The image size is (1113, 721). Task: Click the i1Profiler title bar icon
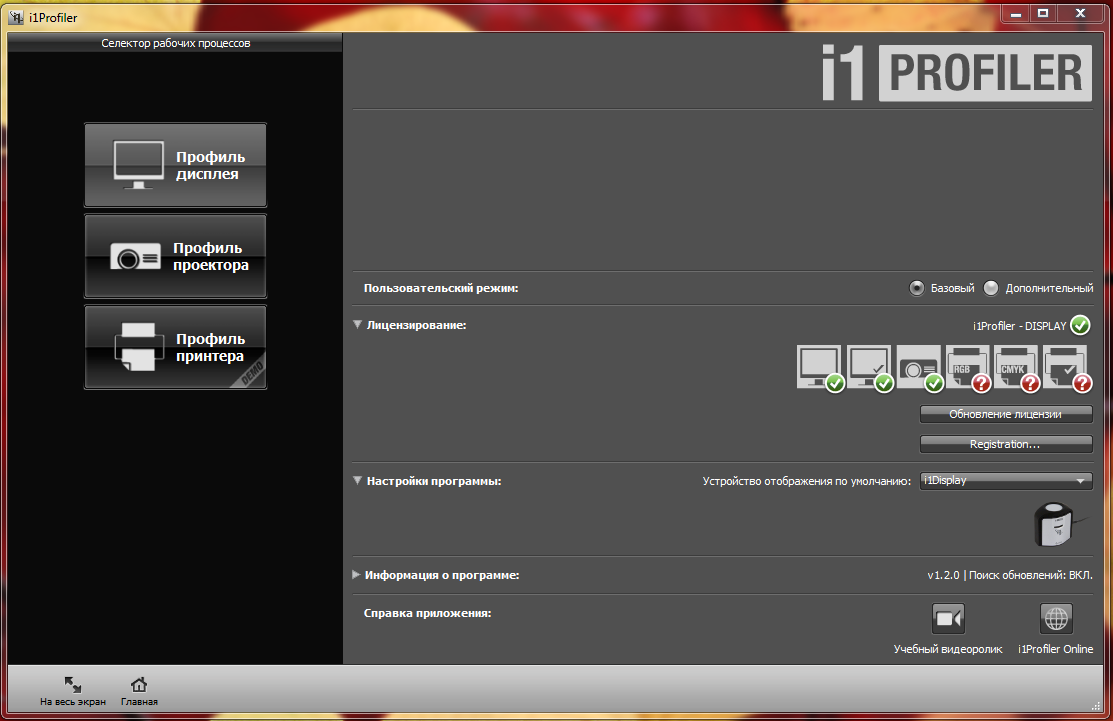tap(16, 17)
